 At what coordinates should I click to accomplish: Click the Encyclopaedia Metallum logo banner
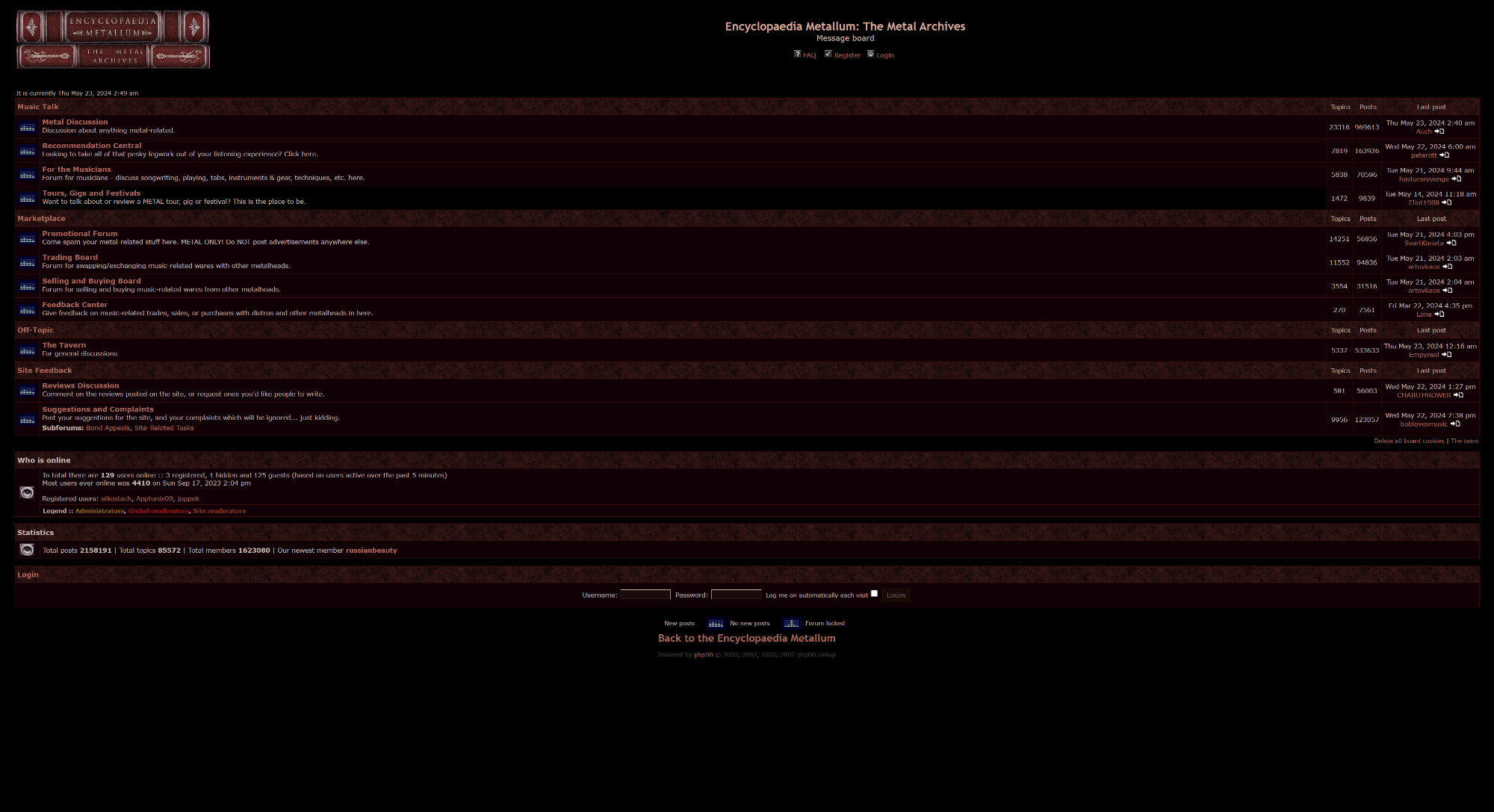coord(113,40)
